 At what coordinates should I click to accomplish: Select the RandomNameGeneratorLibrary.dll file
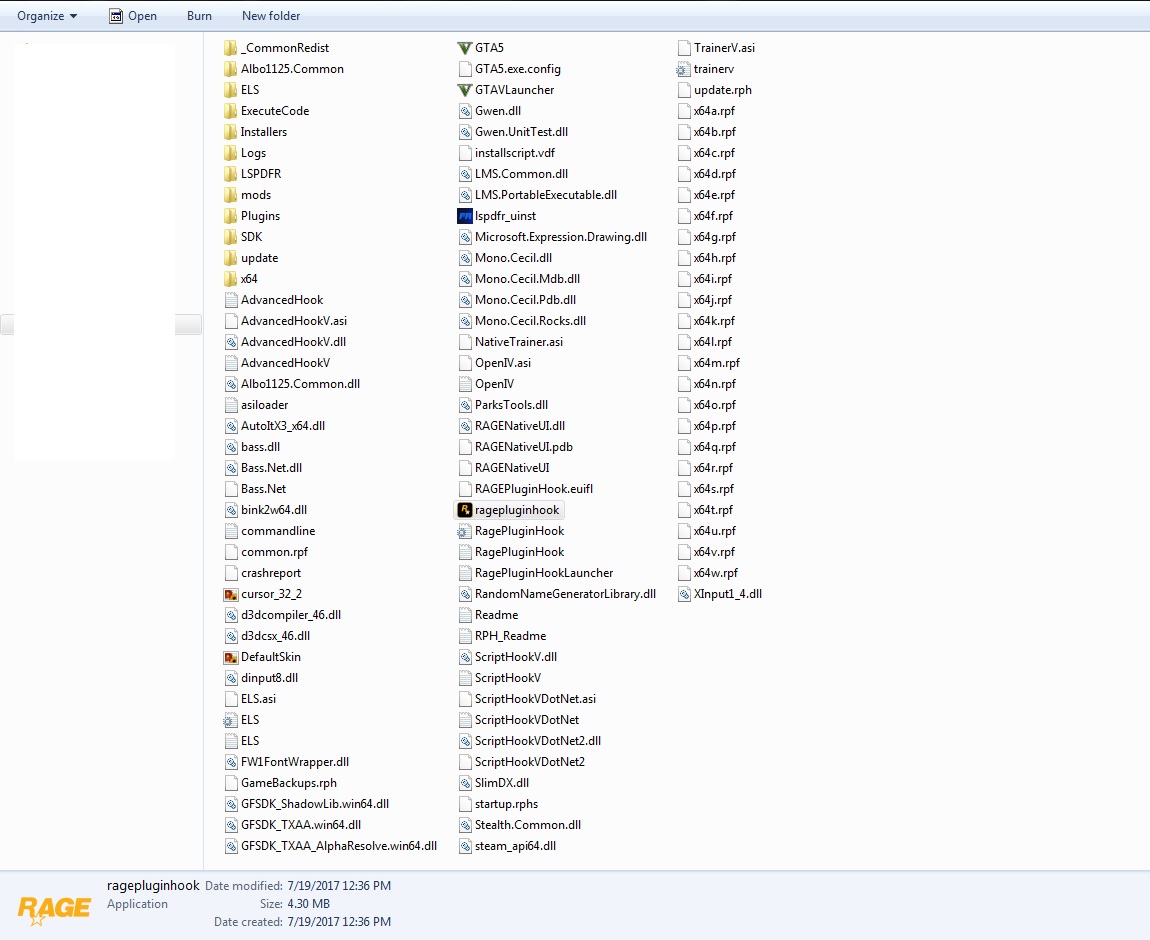click(x=557, y=594)
